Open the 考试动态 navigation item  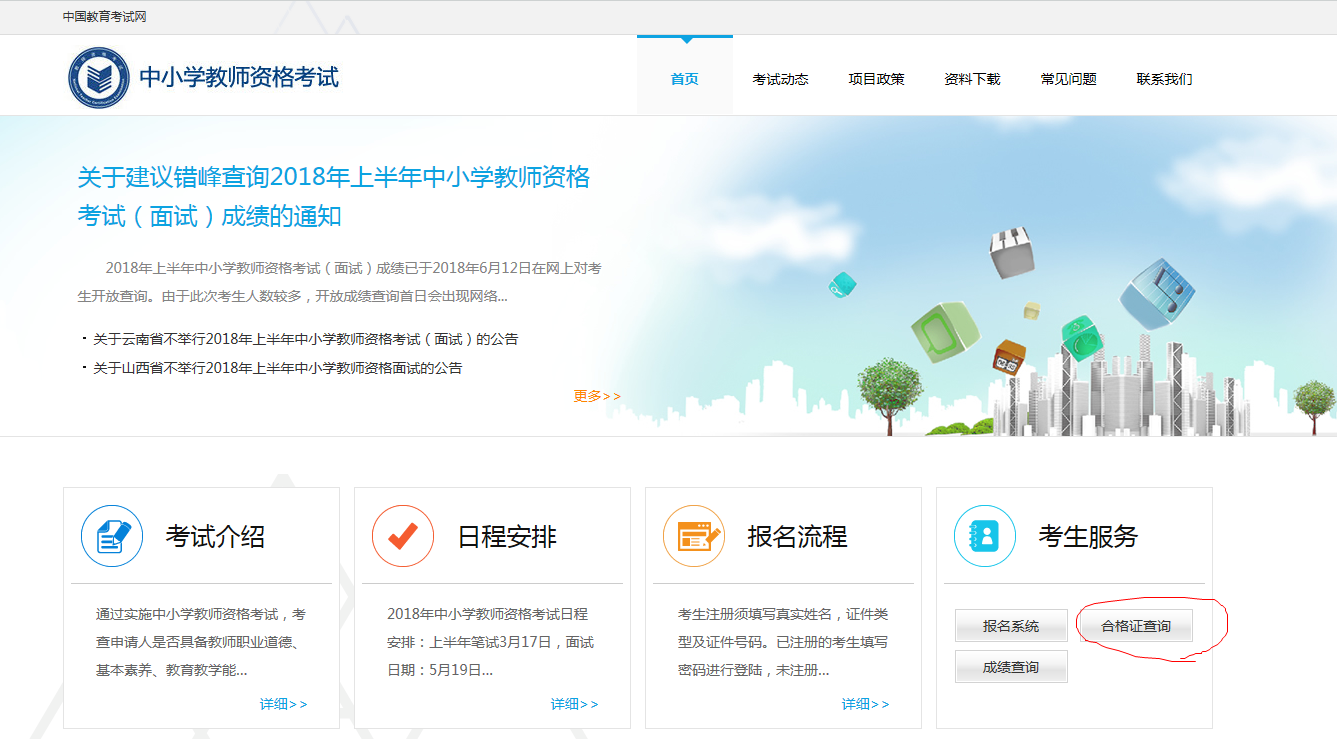click(x=780, y=79)
